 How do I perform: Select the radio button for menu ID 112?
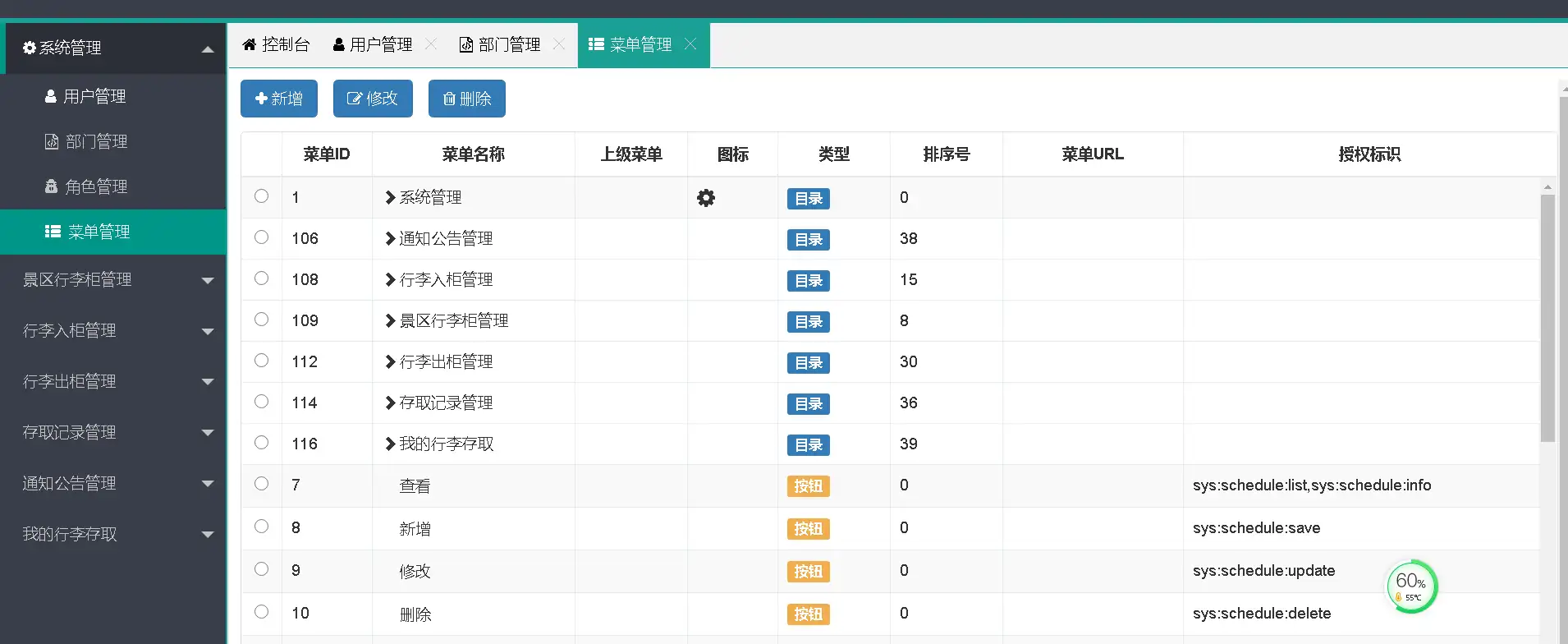pyautogui.click(x=261, y=361)
